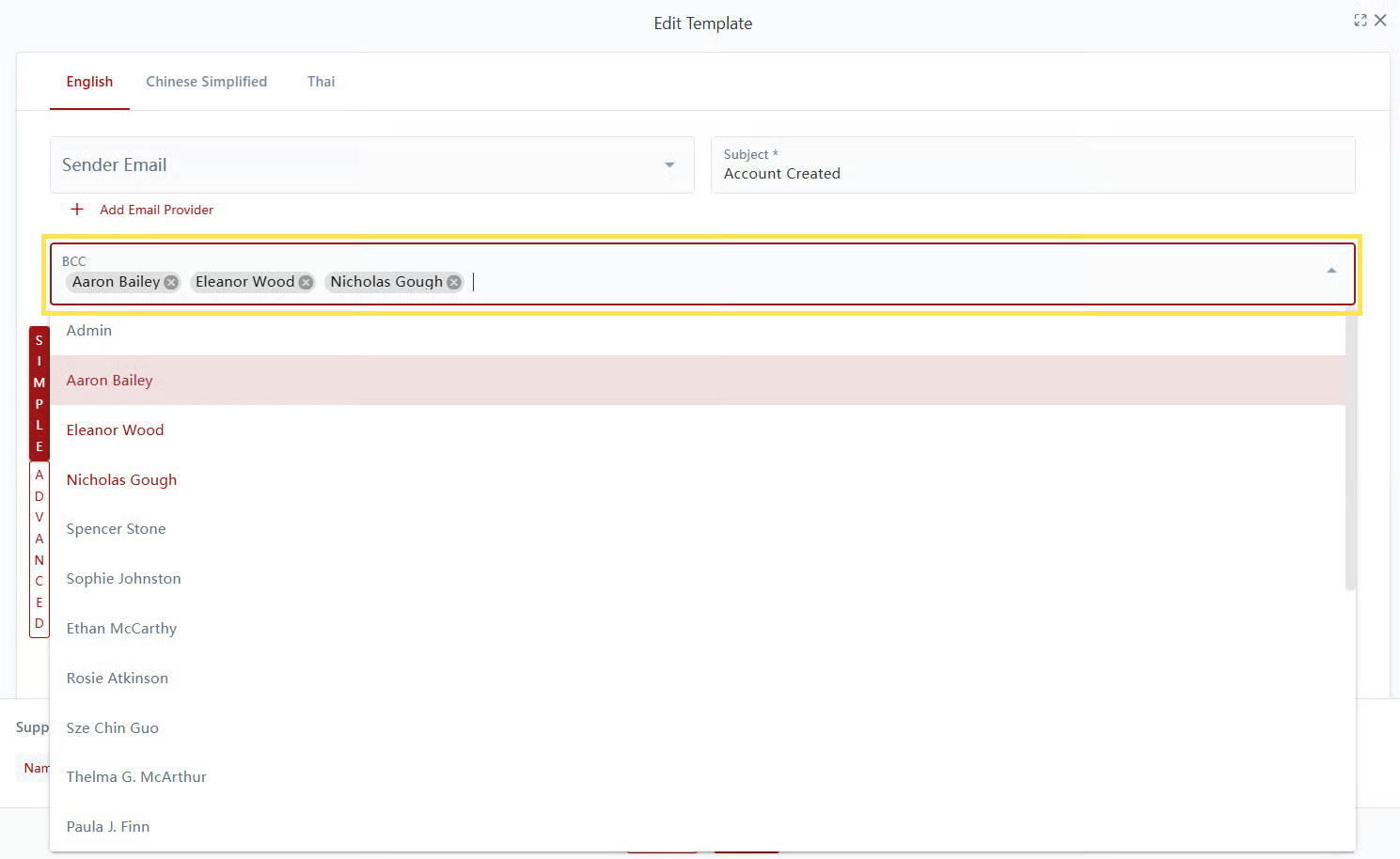Expand the Edit Template dialog to fullscreen
This screenshot has width=1400, height=859.
coord(1360,21)
